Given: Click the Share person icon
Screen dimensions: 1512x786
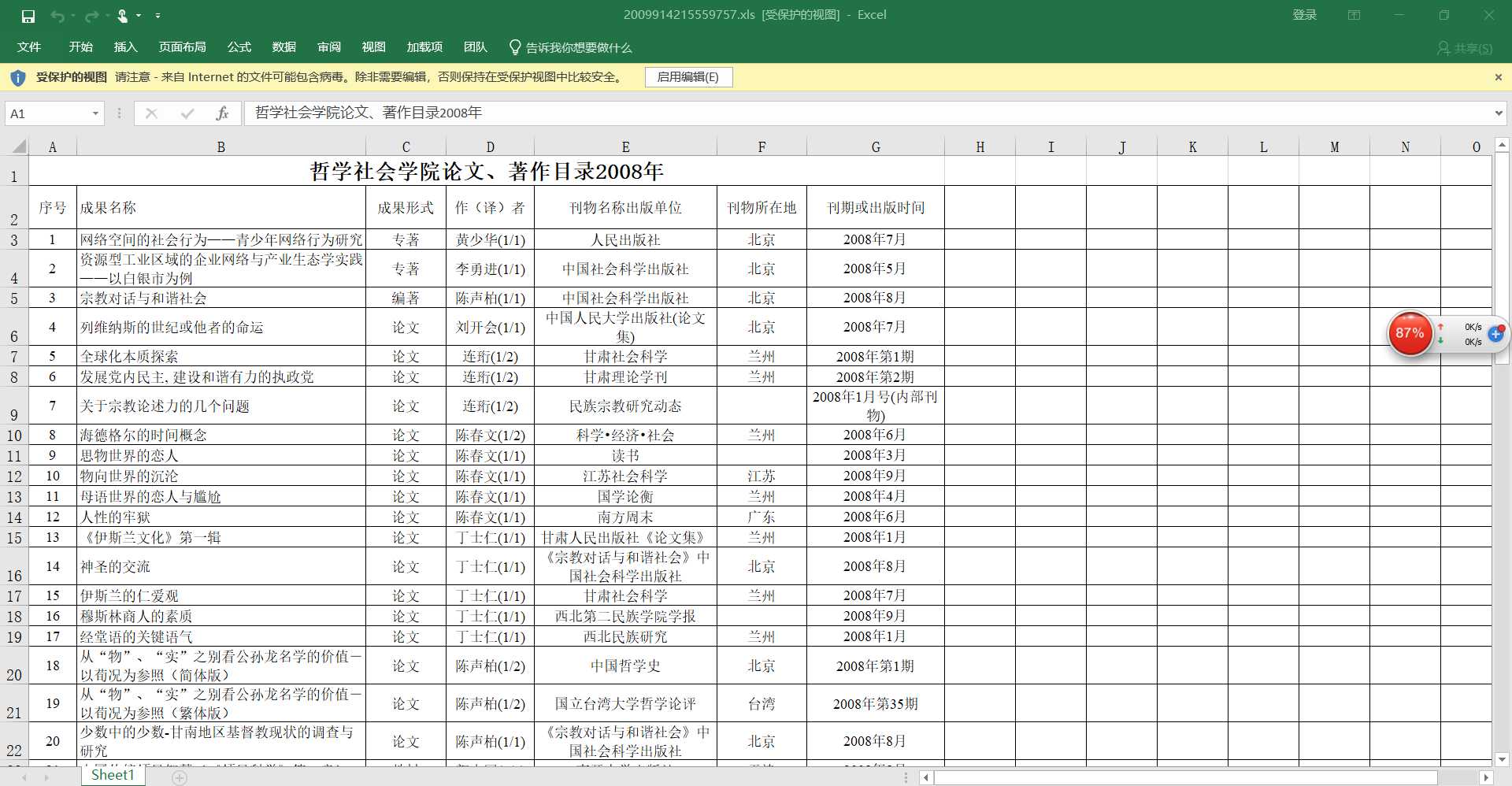Looking at the screenshot, I should click(x=1443, y=48).
